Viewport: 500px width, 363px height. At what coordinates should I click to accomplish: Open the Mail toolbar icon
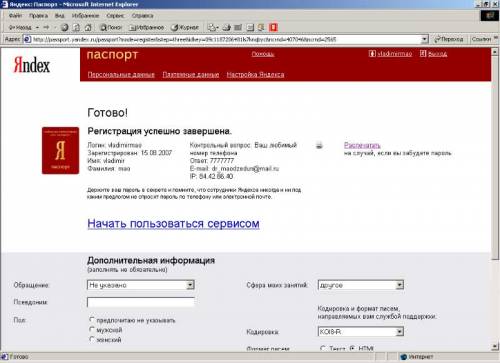(211, 27)
